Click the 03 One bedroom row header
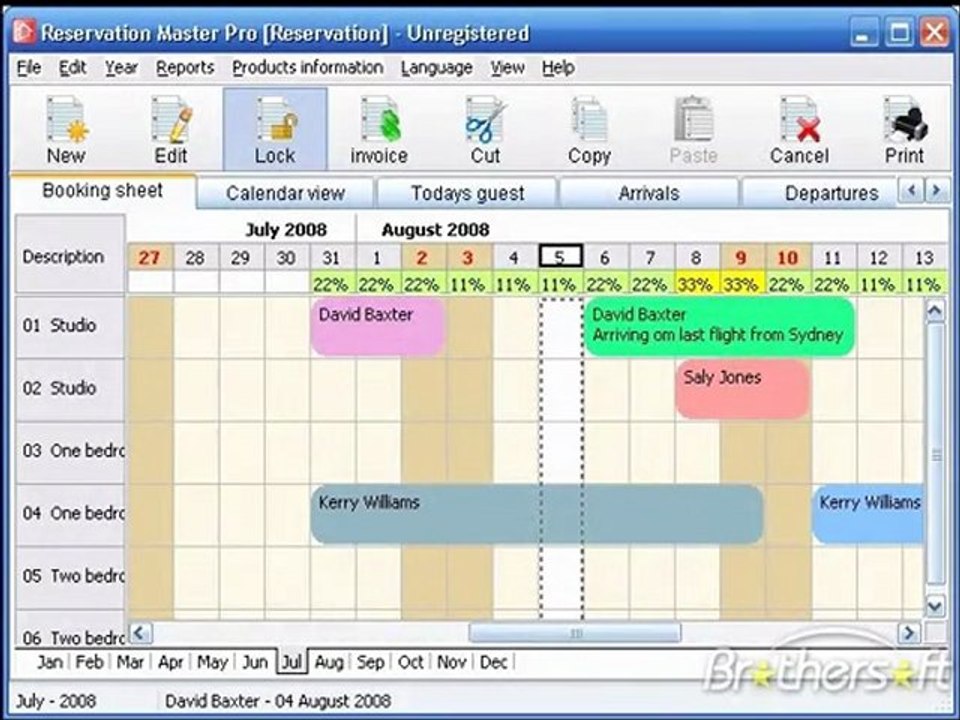Viewport: 960px width, 720px height. [70, 451]
